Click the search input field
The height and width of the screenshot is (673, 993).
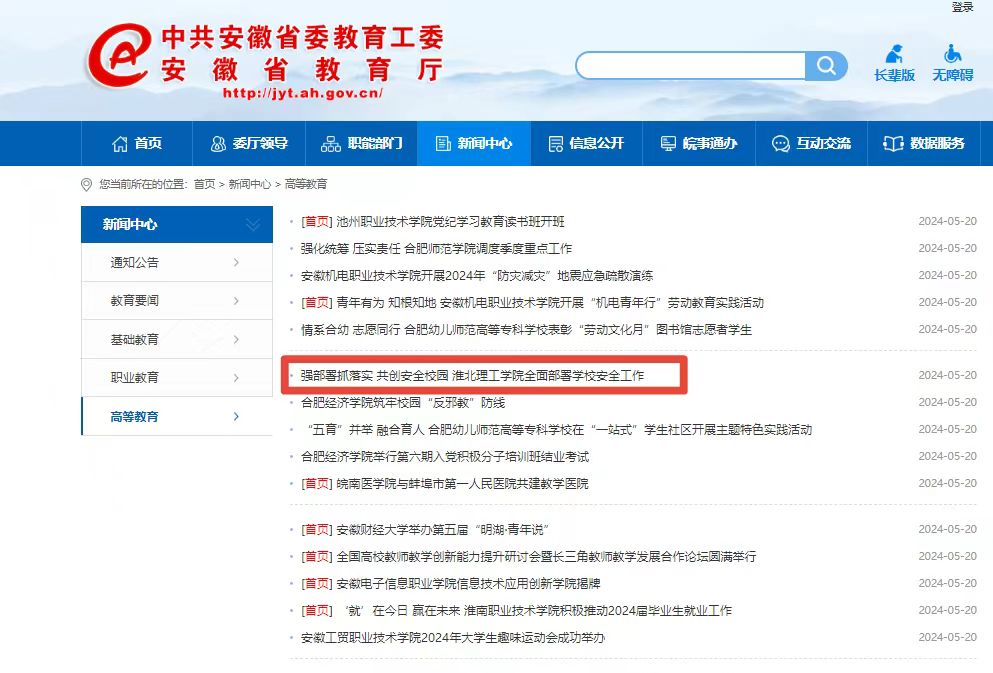point(690,66)
